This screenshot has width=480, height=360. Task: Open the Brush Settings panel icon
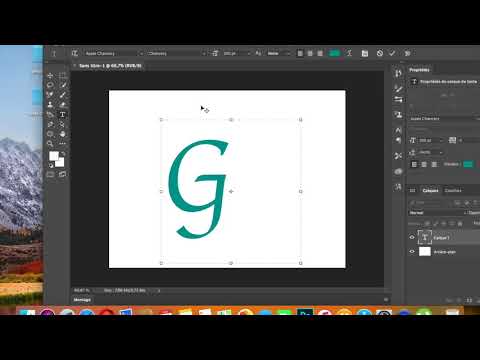coord(398,99)
